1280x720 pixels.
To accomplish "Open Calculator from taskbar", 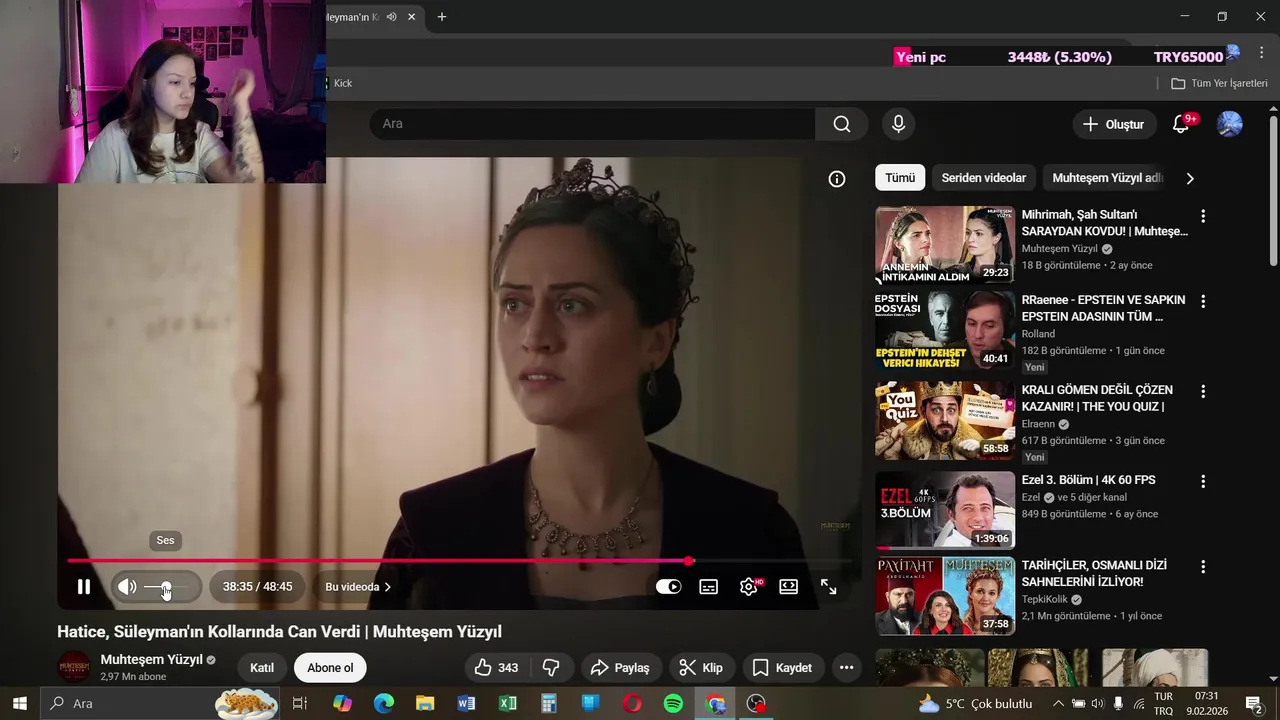I will click(x=549, y=703).
